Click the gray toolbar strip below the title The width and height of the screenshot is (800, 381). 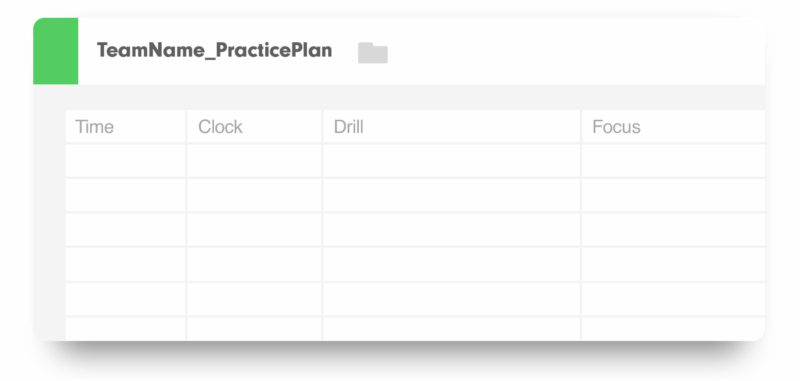[x=399, y=97]
